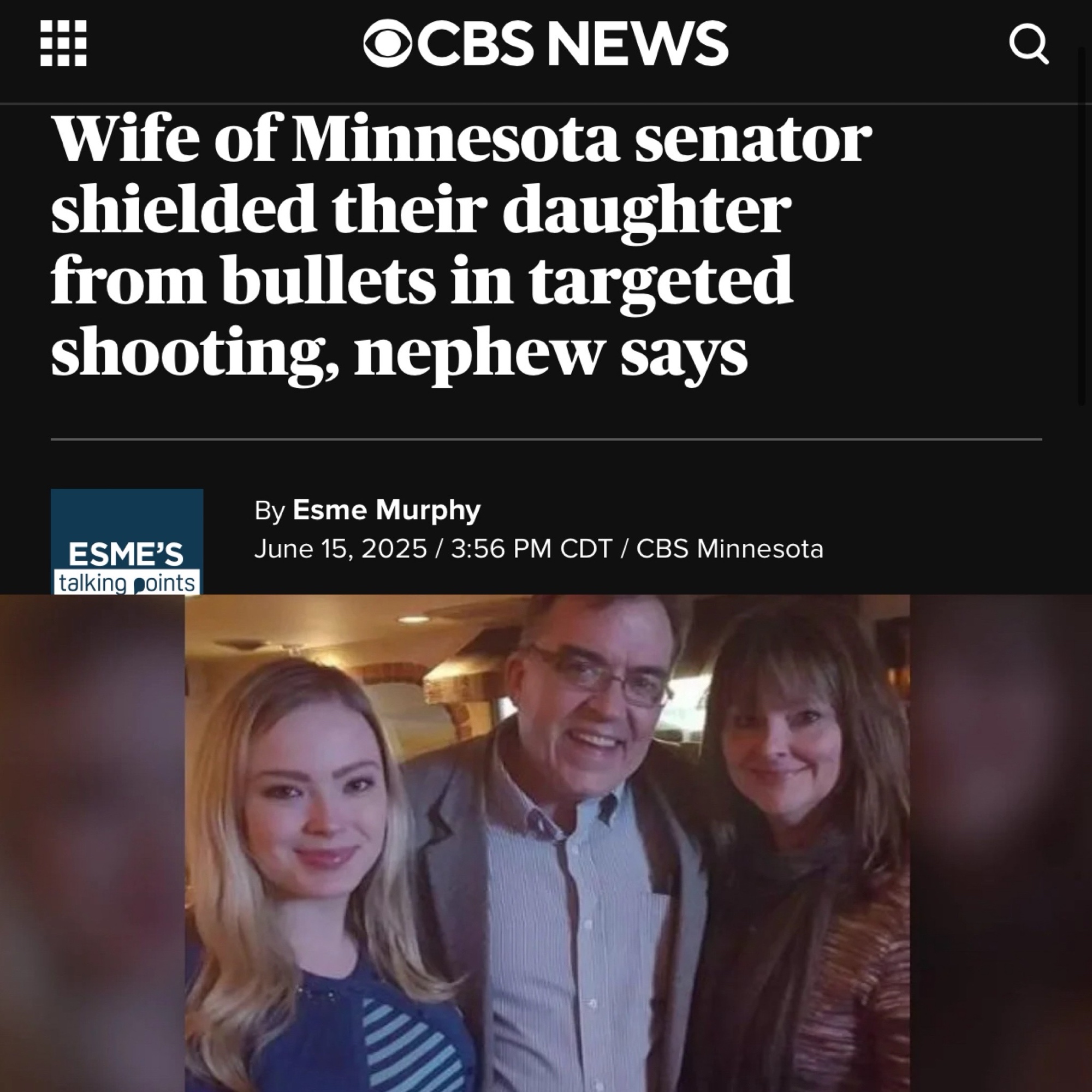Open the CBS Minnesota source link
The width and height of the screenshot is (1092, 1092).
click(x=729, y=548)
